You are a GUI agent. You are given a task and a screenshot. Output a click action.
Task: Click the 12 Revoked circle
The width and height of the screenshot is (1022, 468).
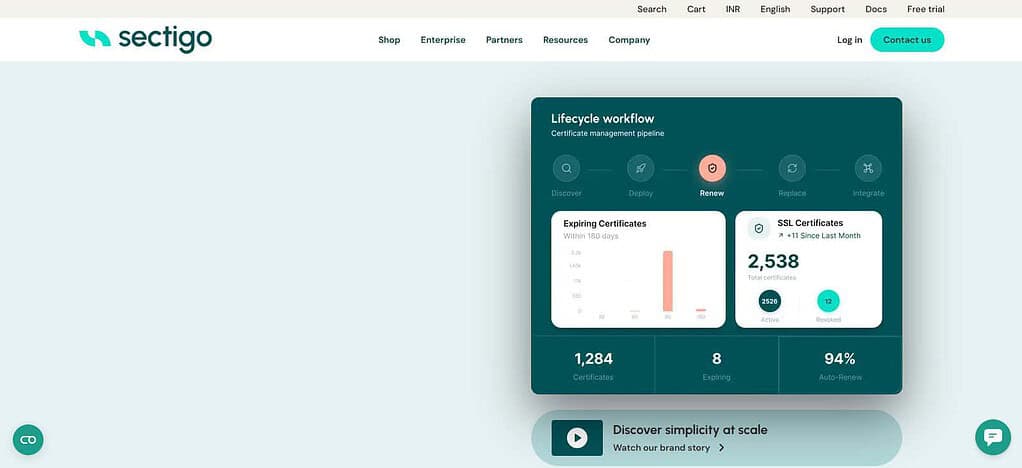pyautogui.click(x=828, y=301)
